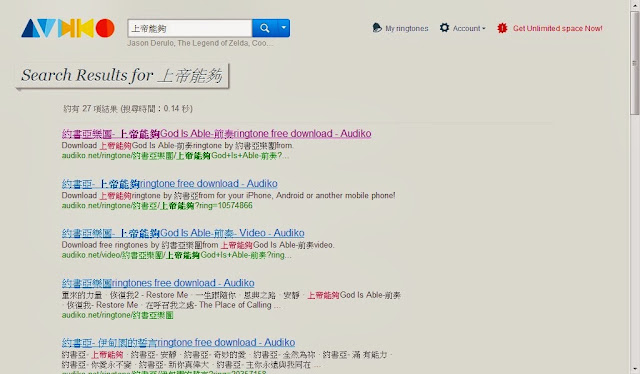Click the green URL audiko.net/ringtone/約書亞樂團
Viewport: 640px width, 374px height.
coord(118,315)
